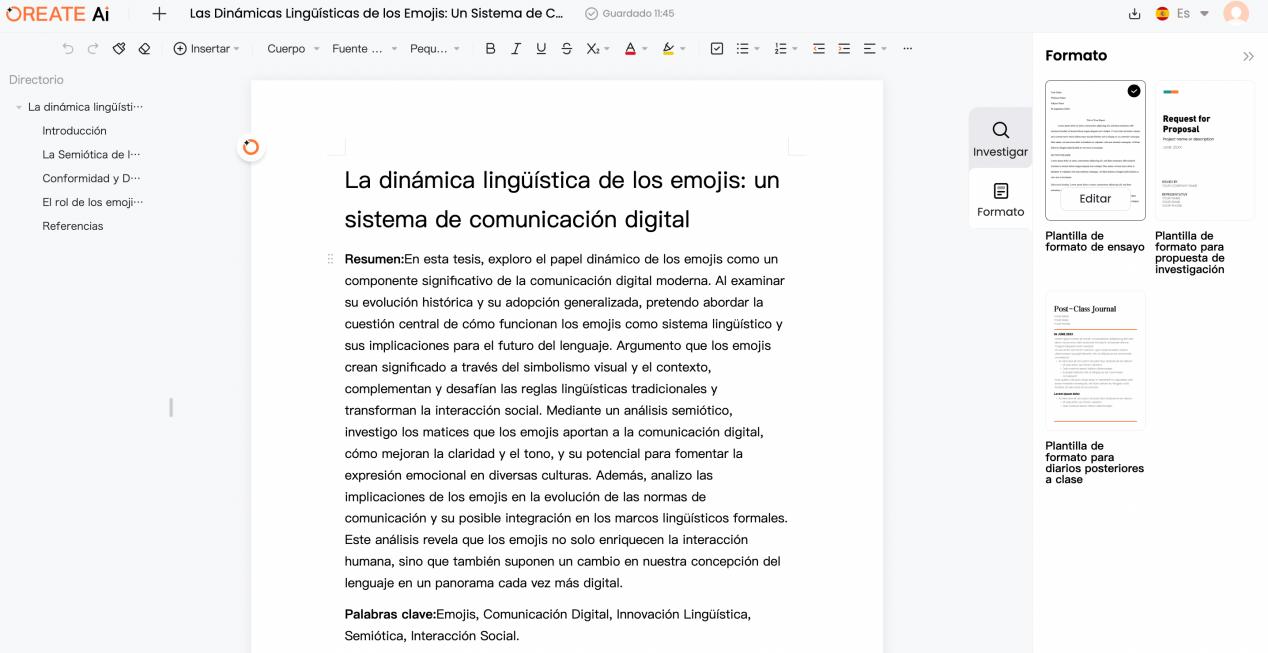Apply italic formatting from the toolbar

[x=516, y=49]
